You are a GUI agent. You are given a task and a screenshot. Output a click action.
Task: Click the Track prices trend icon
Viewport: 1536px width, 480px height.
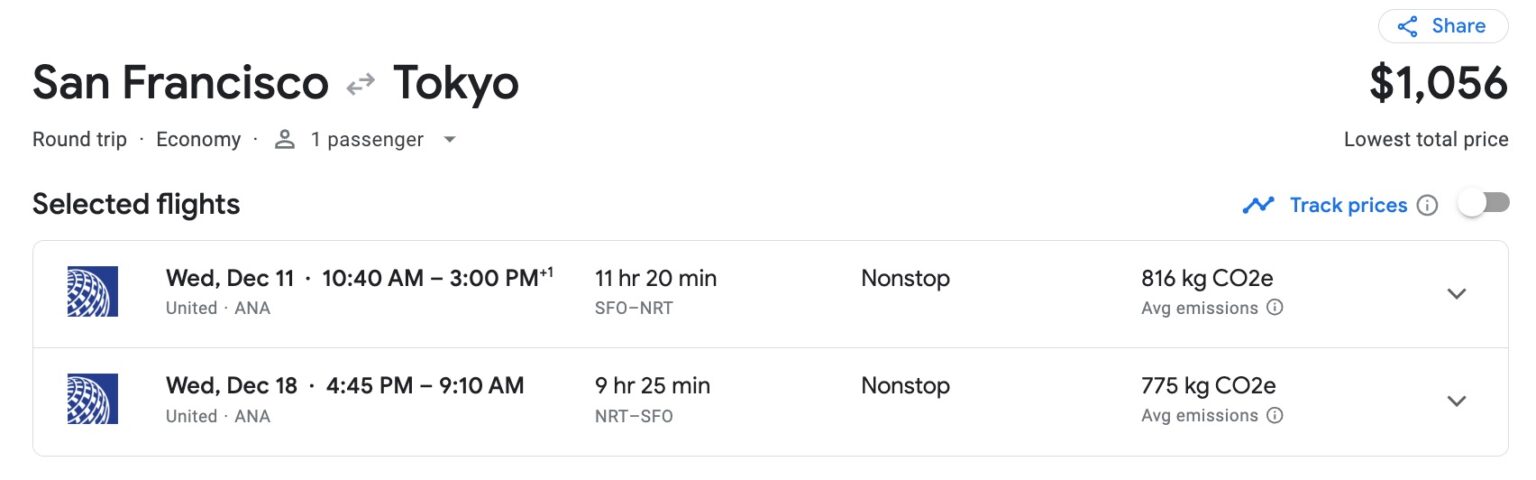(x=1258, y=205)
